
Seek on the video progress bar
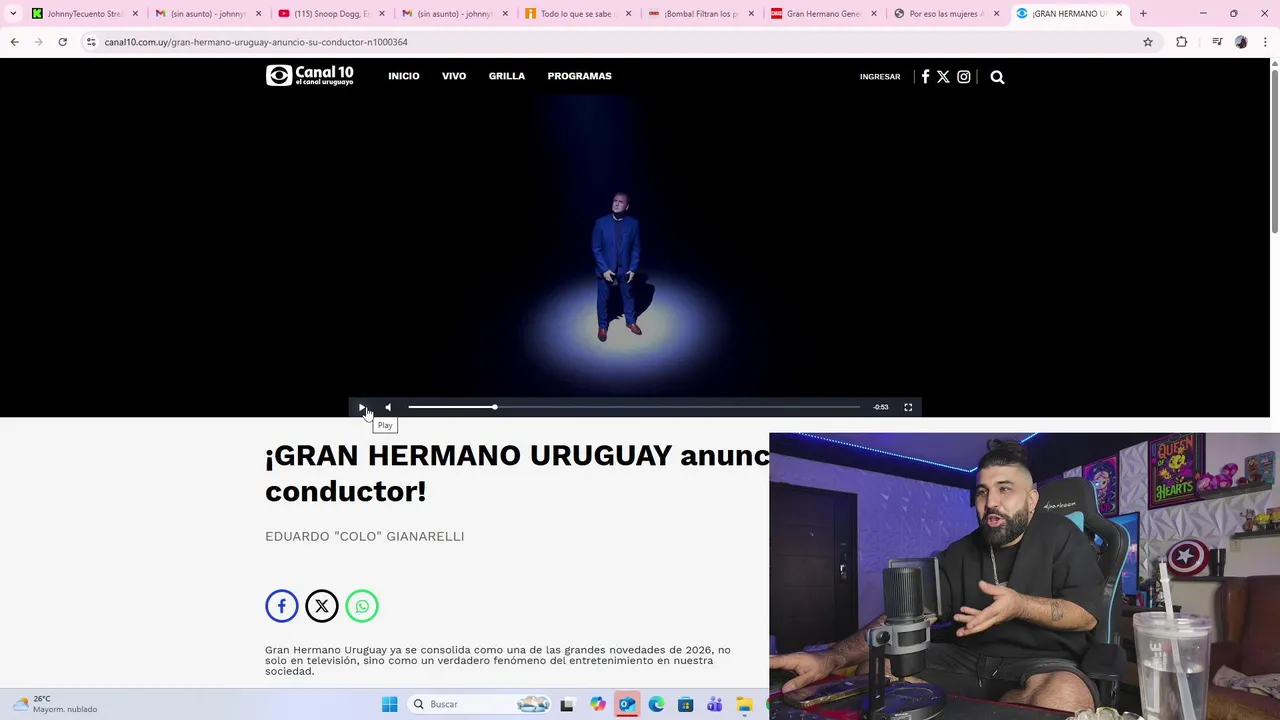pyautogui.click(x=634, y=407)
